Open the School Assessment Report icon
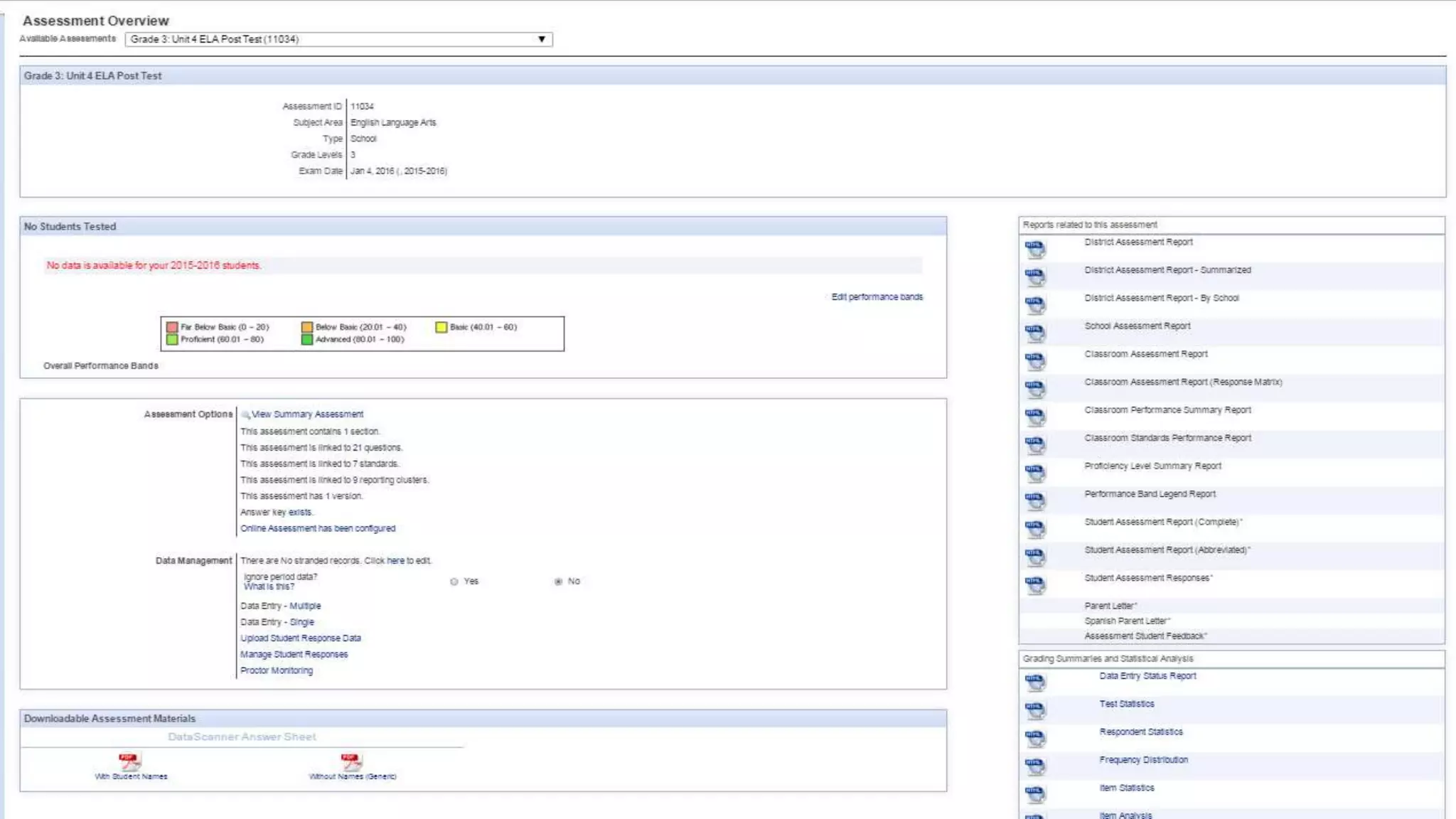The image size is (1456, 819). tap(1035, 333)
